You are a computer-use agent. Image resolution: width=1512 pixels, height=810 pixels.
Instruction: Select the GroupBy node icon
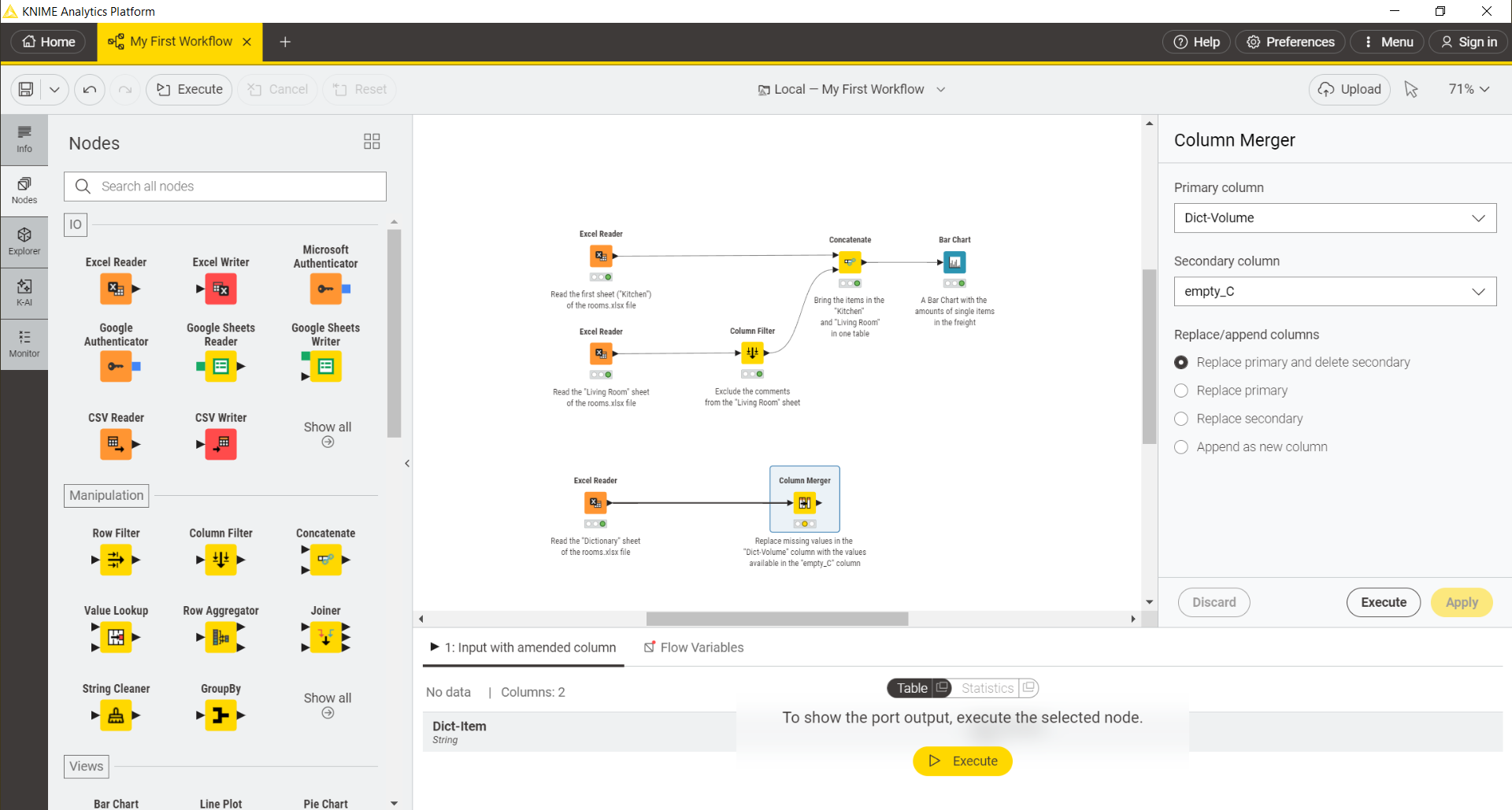click(x=220, y=716)
